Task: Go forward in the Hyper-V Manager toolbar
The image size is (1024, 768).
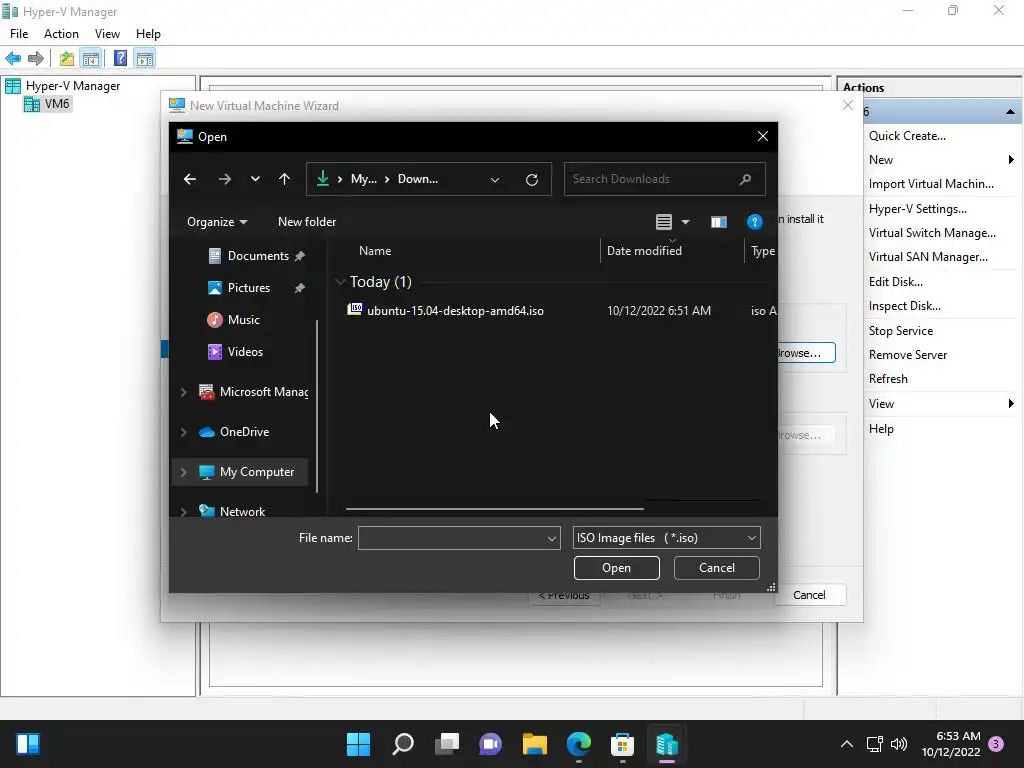Action: coord(36,59)
